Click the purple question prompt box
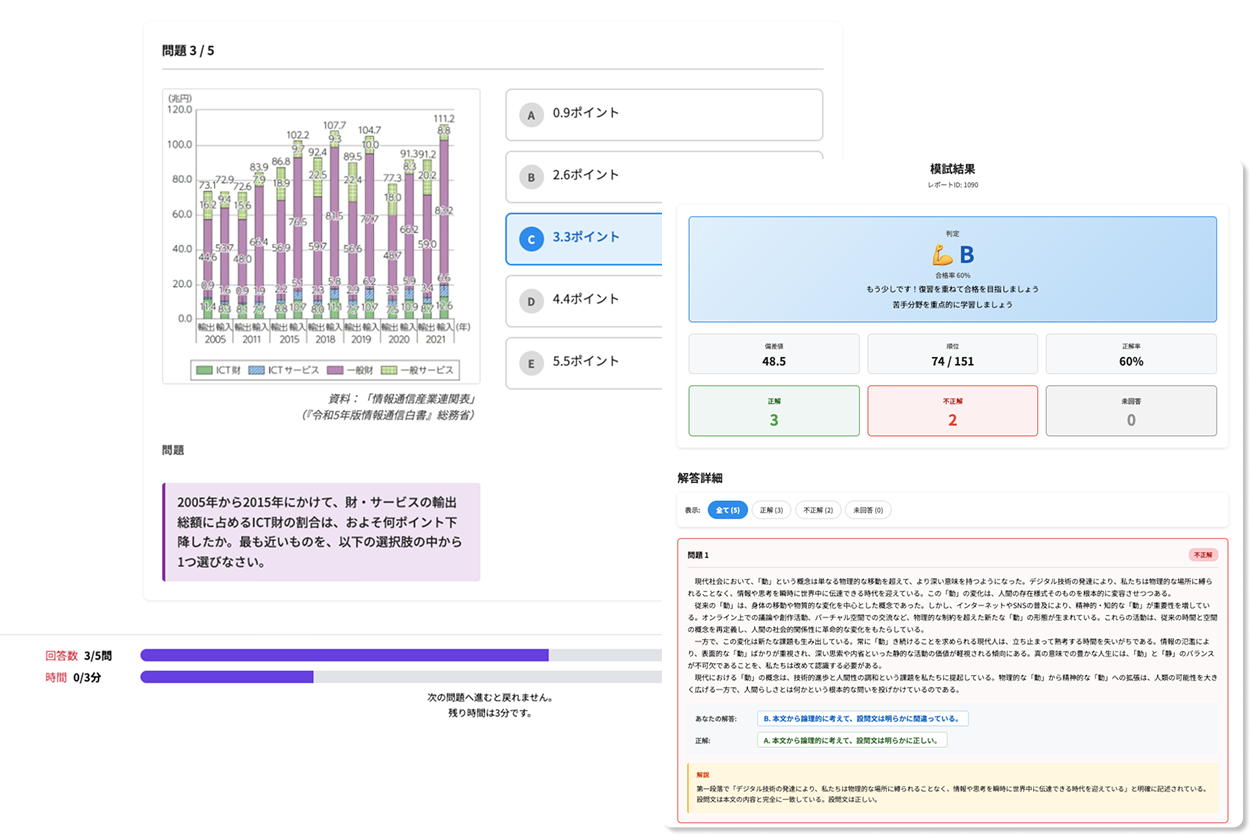Viewport: 1251px width, 836px height. point(321,532)
